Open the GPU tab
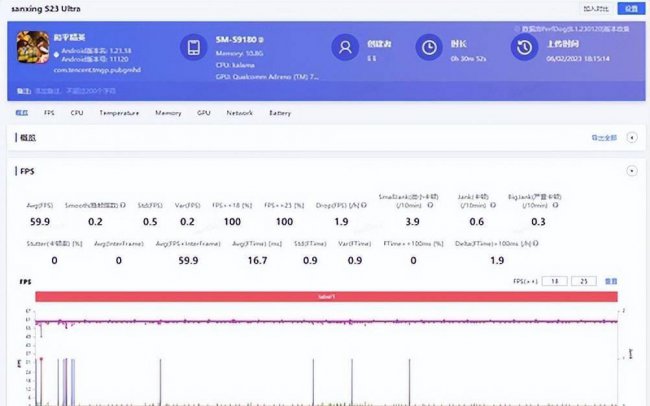Image resolution: width=650 pixels, height=406 pixels. (204, 113)
